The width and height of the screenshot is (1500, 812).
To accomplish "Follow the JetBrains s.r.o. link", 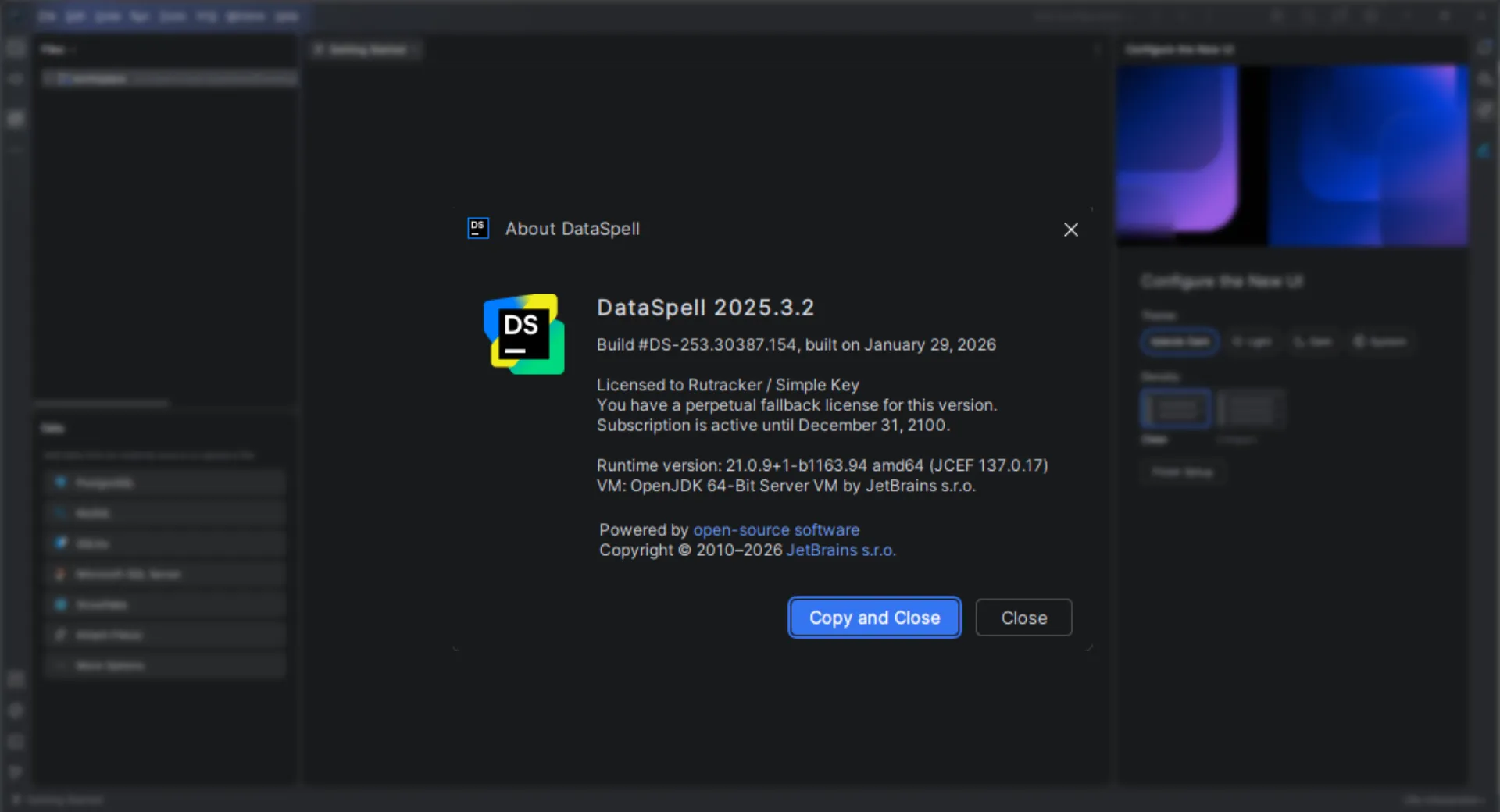I will [841, 550].
